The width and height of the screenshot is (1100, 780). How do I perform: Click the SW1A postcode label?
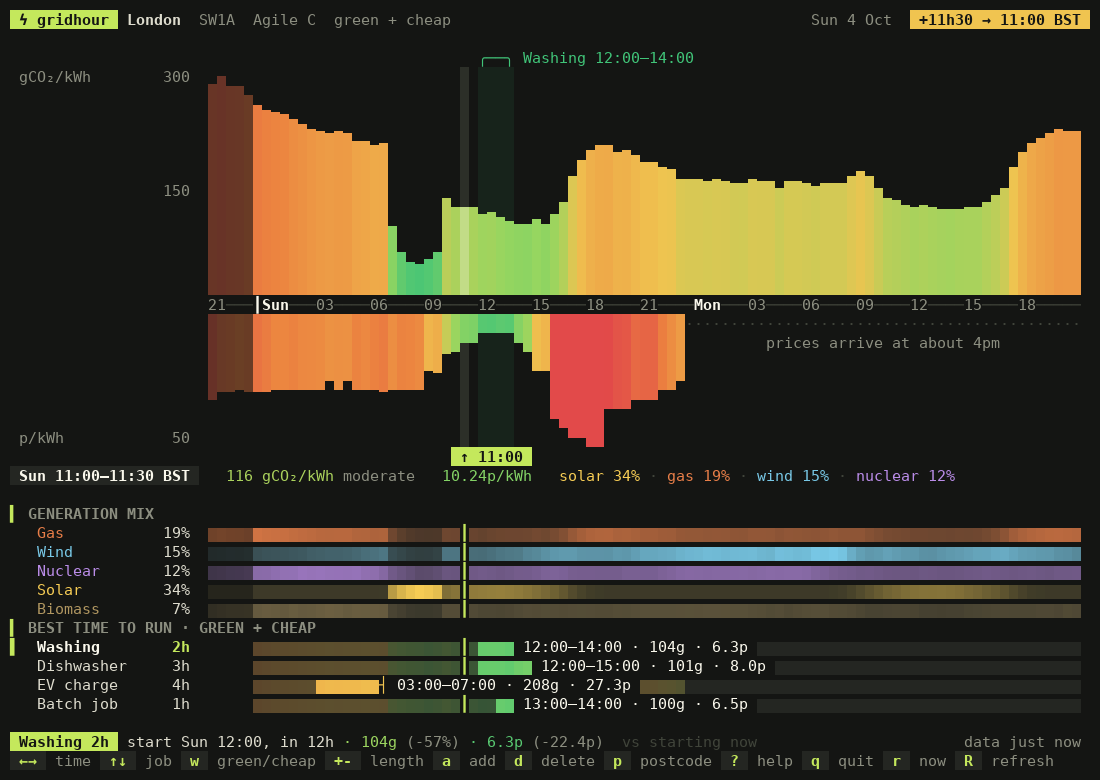tap(217, 20)
